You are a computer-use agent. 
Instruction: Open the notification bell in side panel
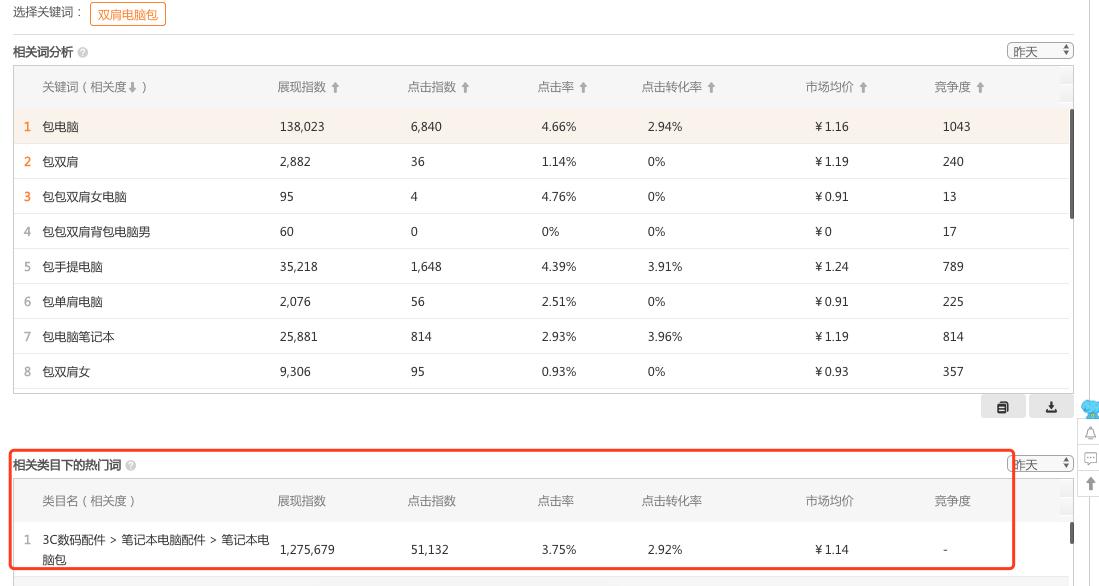[x=1090, y=433]
